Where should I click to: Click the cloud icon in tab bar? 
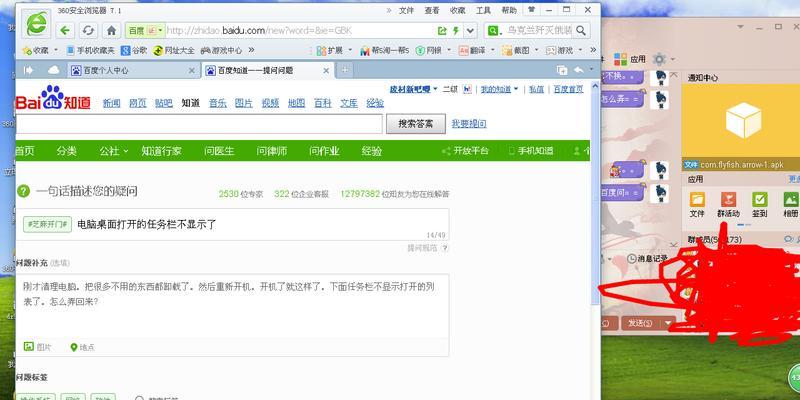[53, 70]
